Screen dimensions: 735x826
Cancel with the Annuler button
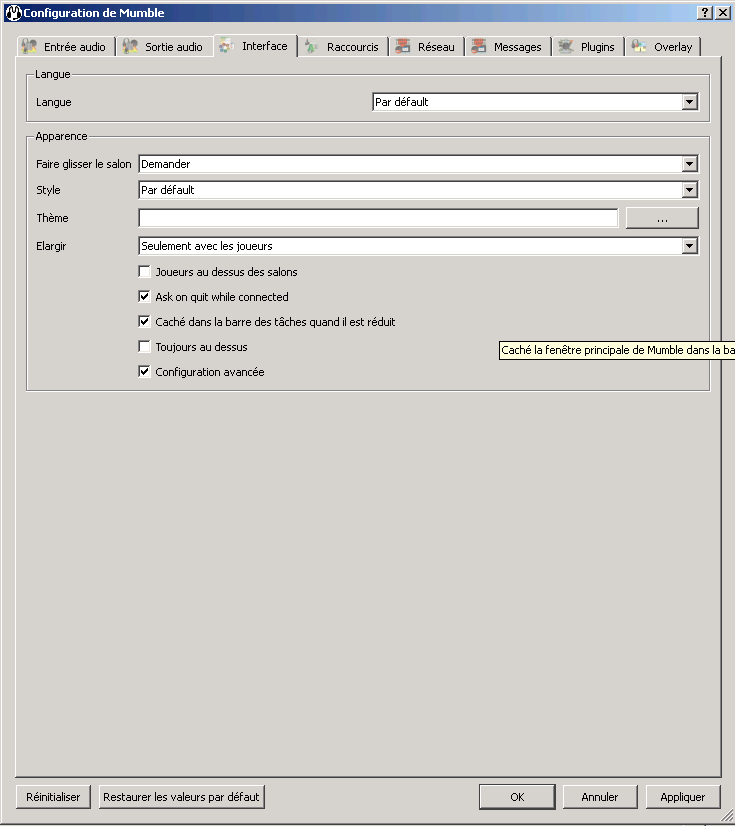point(600,797)
